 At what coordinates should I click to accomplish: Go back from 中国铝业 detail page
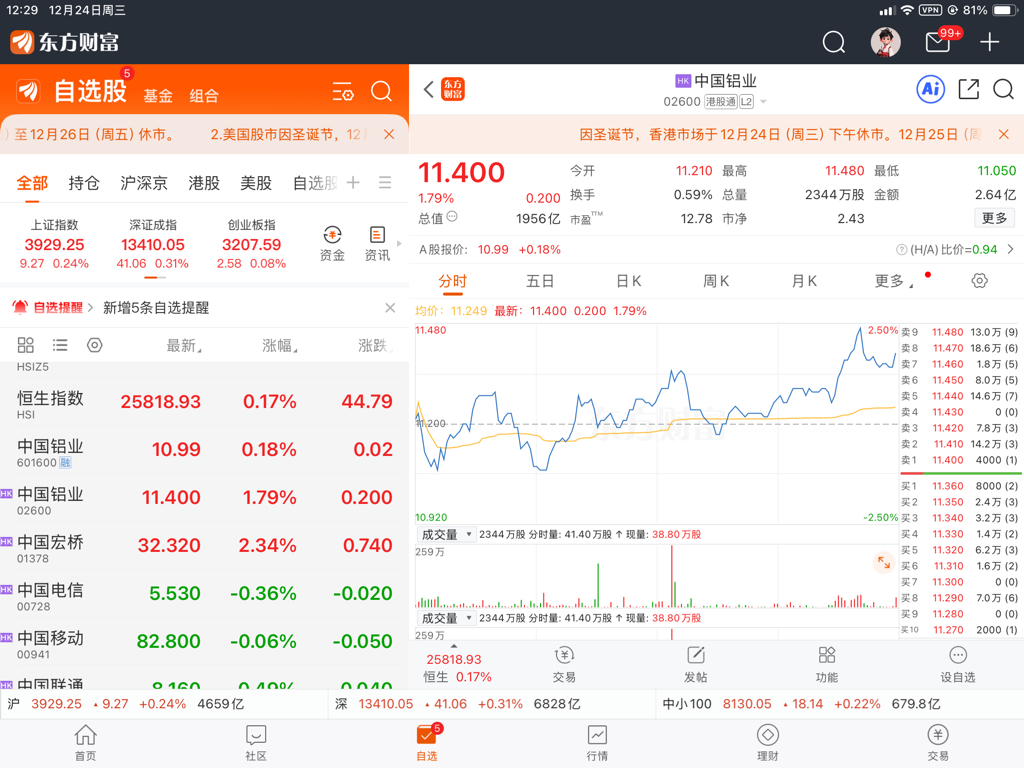[428, 89]
